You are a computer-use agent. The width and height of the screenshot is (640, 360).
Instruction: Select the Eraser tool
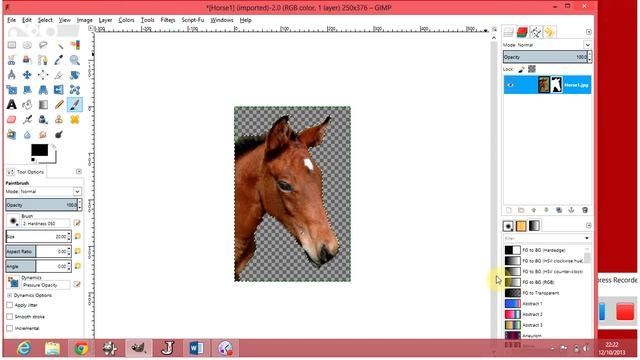11,120
